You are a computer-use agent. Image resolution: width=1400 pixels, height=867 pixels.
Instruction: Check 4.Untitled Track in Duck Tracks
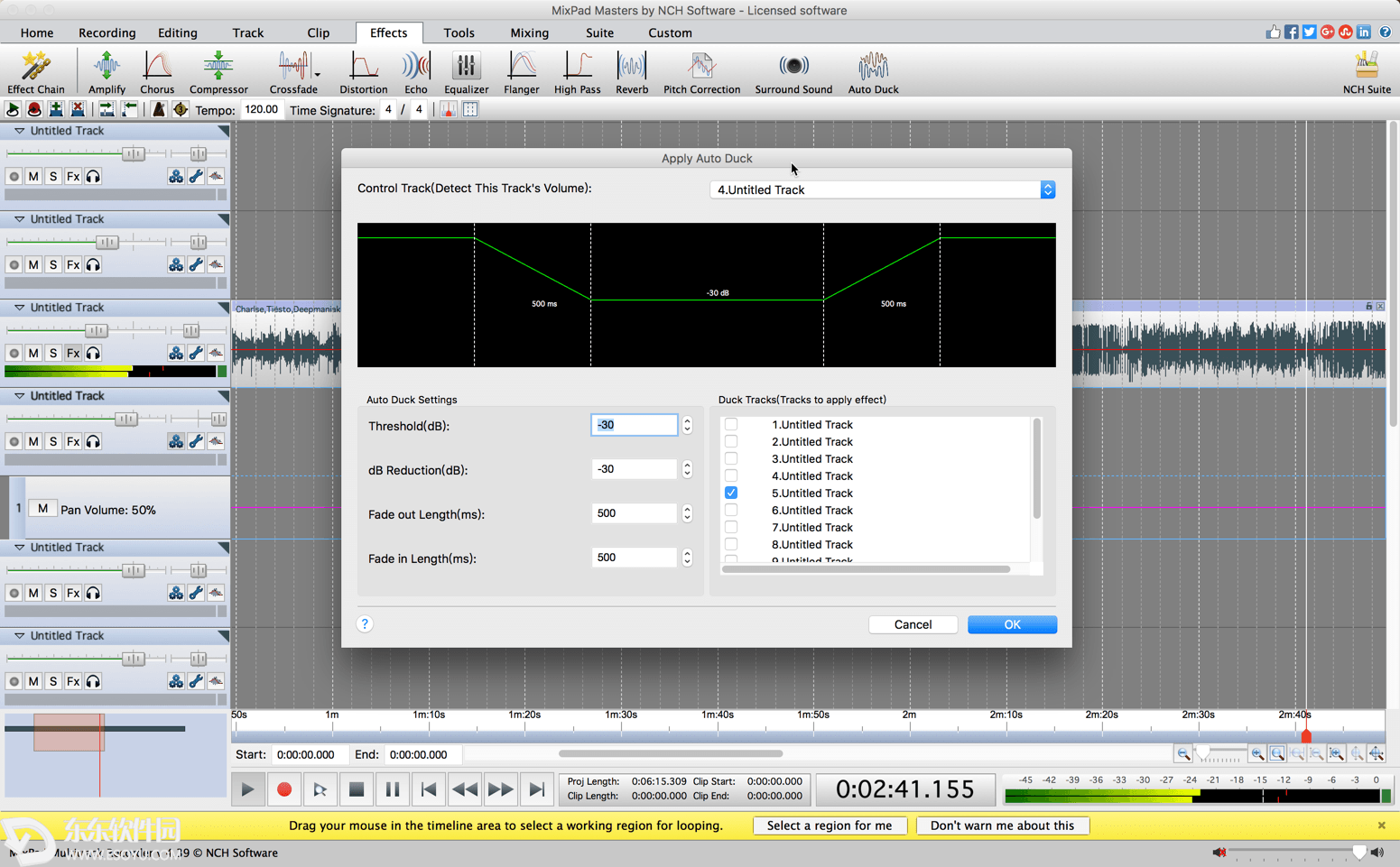coord(731,475)
